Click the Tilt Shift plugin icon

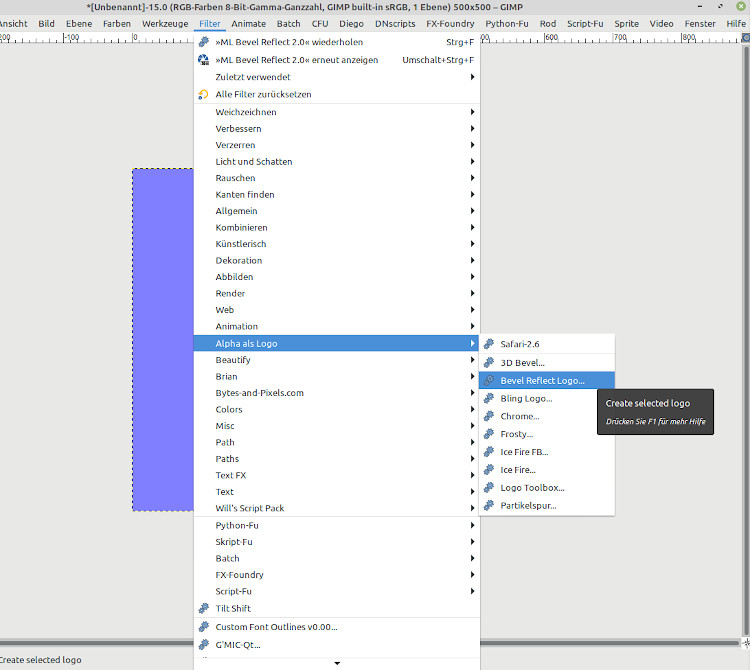[204, 608]
